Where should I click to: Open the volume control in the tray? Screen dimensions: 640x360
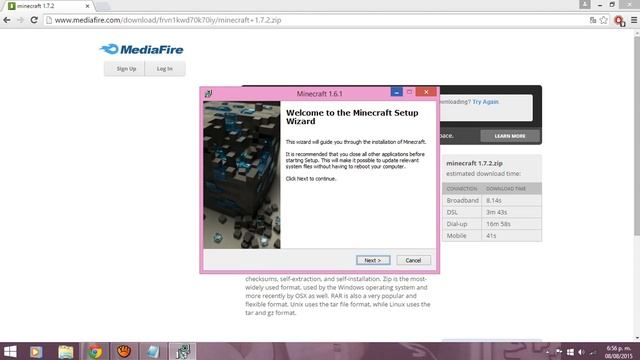click(582, 352)
